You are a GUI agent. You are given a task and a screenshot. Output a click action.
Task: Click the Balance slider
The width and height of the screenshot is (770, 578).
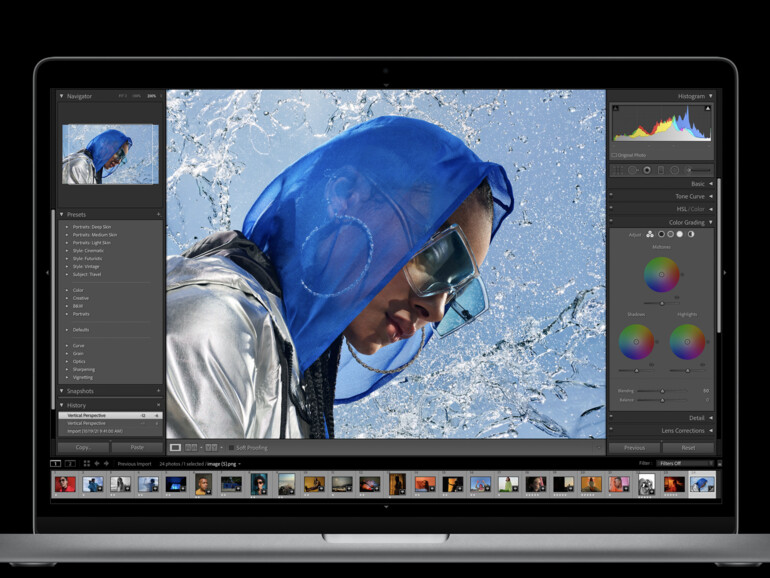[662, 400]
